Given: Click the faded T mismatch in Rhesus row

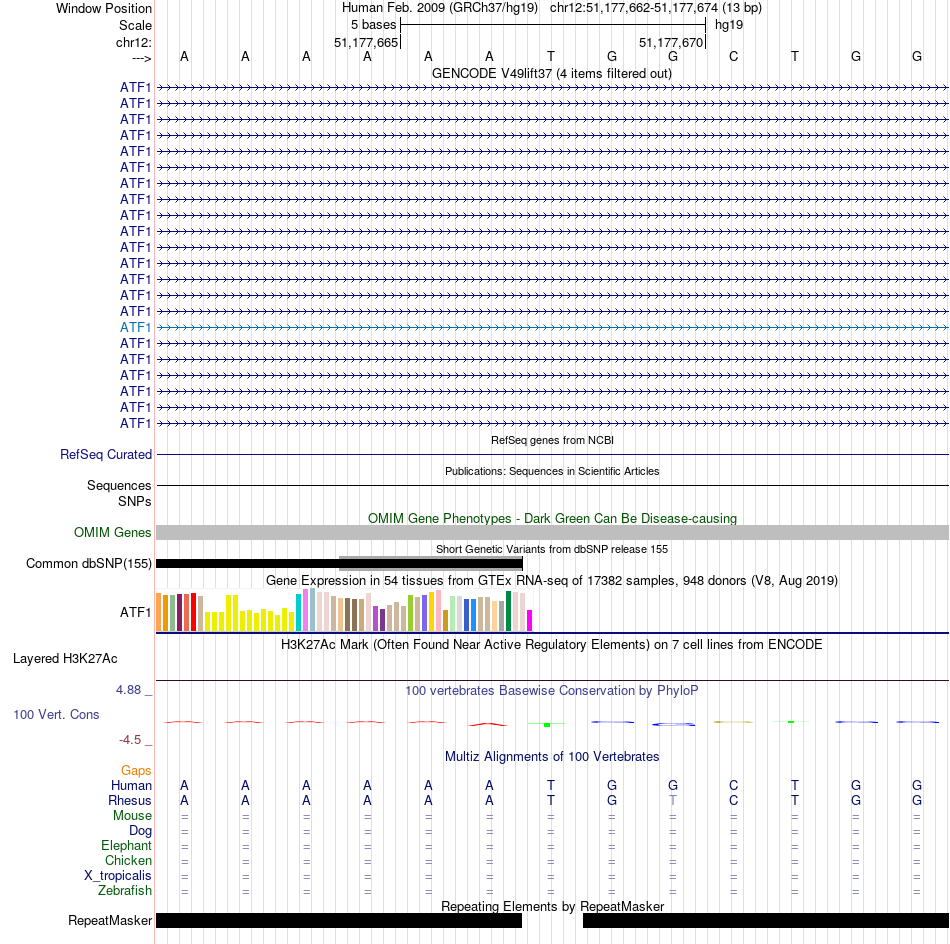Looking at the screenshot, I should pyautogui.click(x=673, y=800).
